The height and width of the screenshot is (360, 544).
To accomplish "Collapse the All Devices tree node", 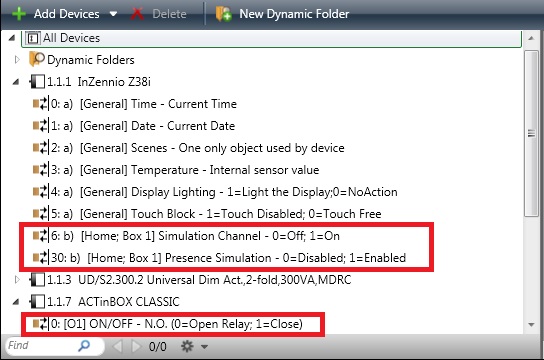I will [x=12, y=37].
